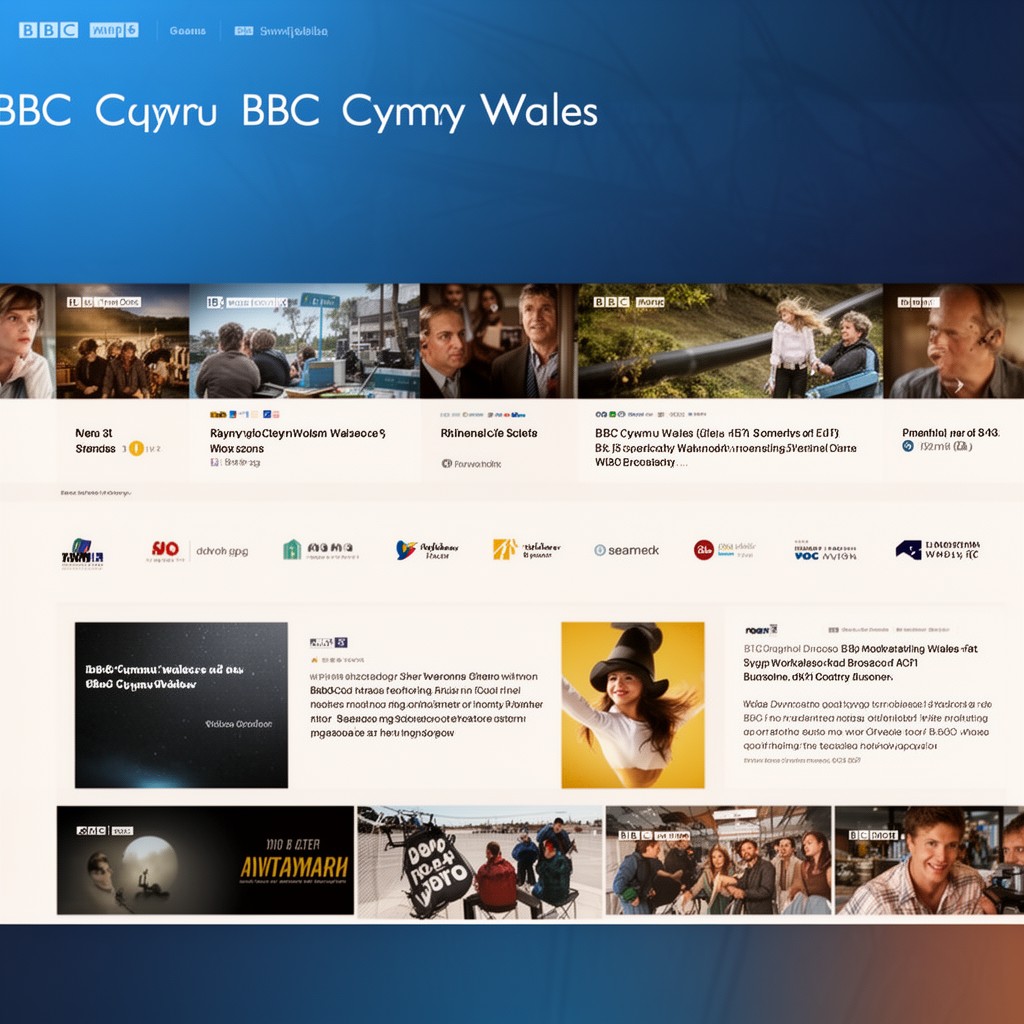Open the dark group-of-people thumbnail above "Nem 3t"
This screenshot has height=1024, width=1024.
pos(123,341)
